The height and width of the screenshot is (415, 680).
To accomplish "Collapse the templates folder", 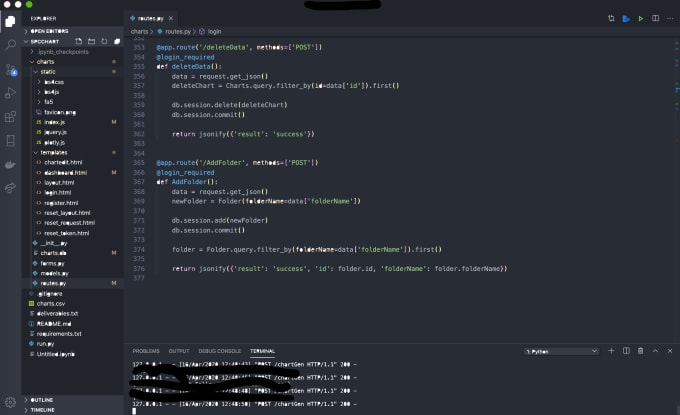I will click(73, 152).
